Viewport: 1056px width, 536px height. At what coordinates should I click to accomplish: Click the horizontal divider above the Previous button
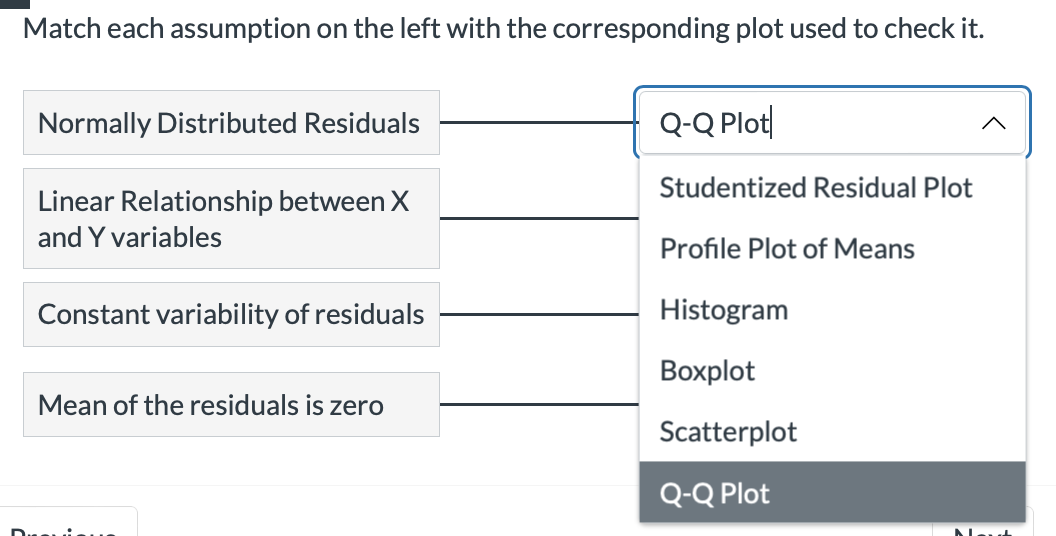320,486
